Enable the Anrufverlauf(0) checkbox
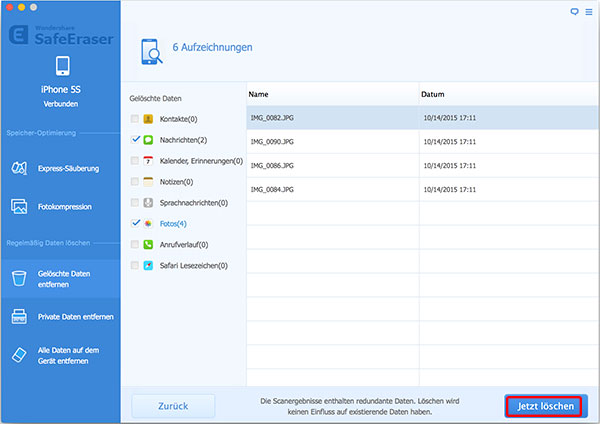Image resolution: width=600 pixels, height=424 pixels. pos(135,244)
